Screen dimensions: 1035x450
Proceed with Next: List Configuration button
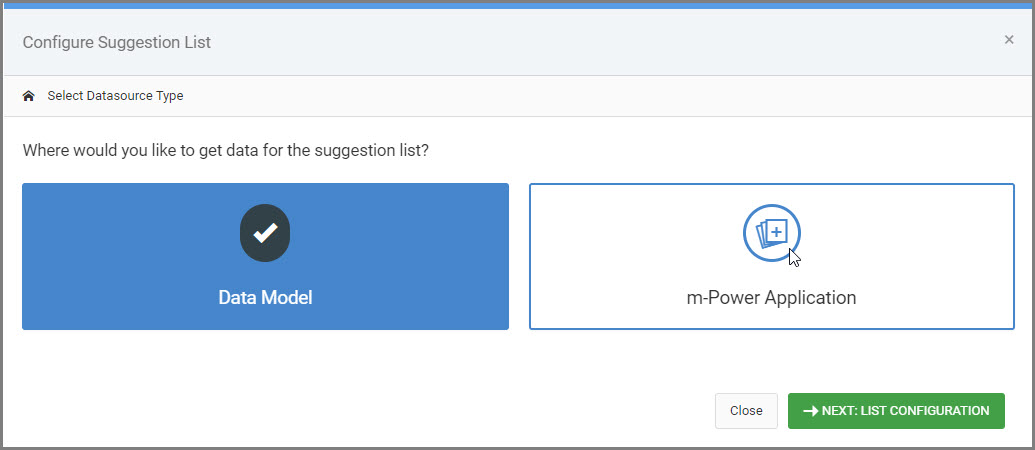coord(896,411)
